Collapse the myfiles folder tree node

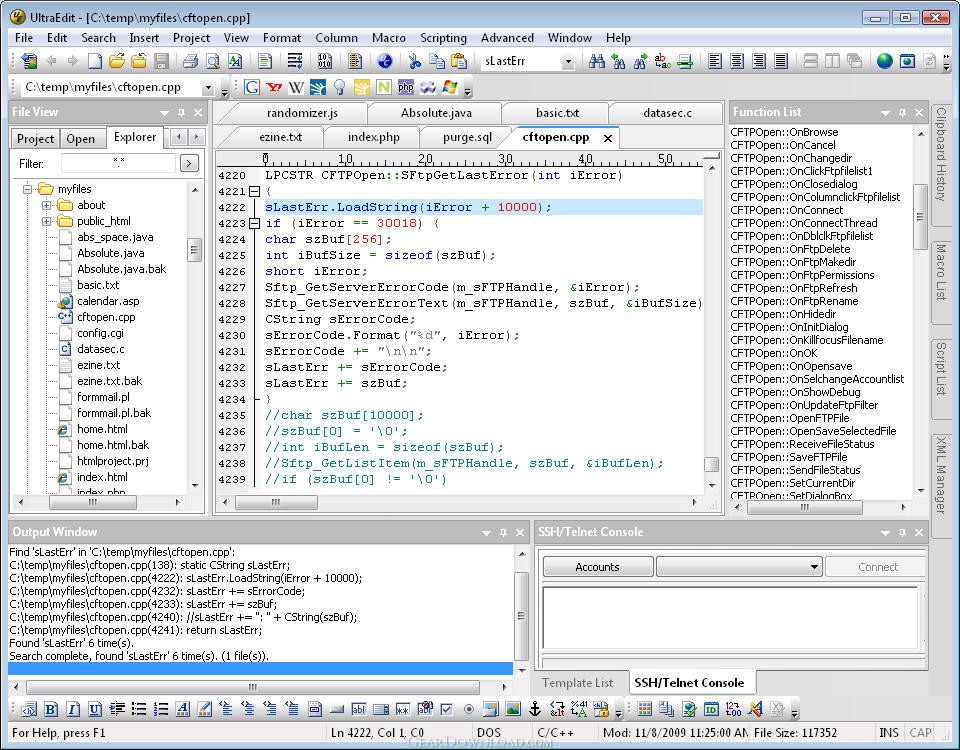28,189
